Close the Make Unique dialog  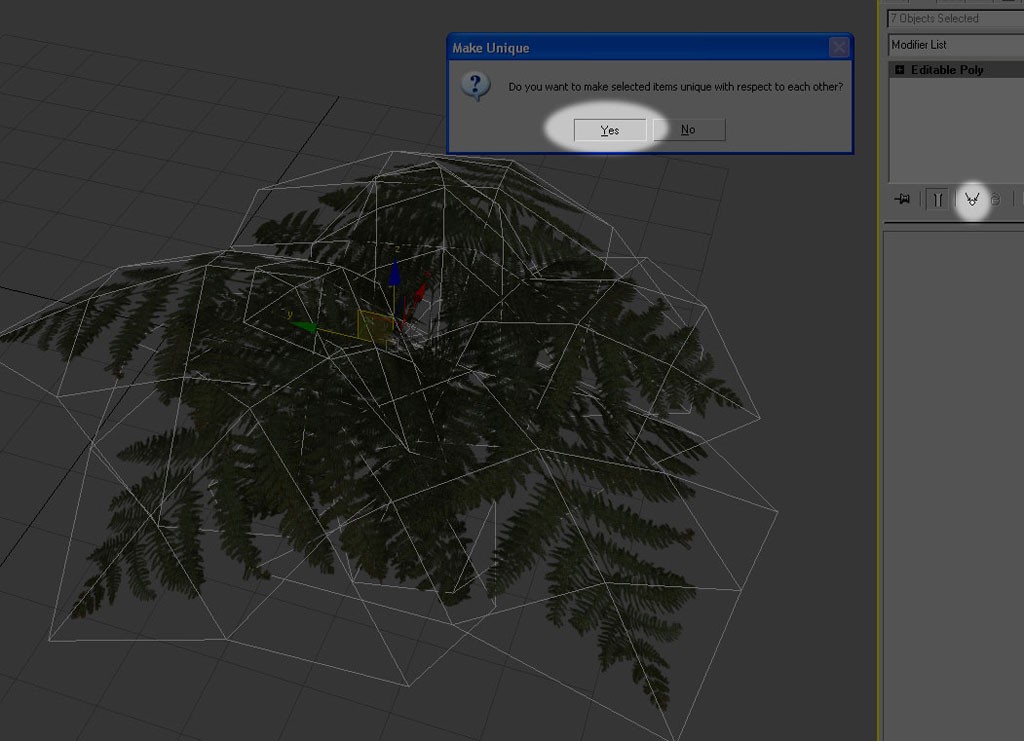839,47
